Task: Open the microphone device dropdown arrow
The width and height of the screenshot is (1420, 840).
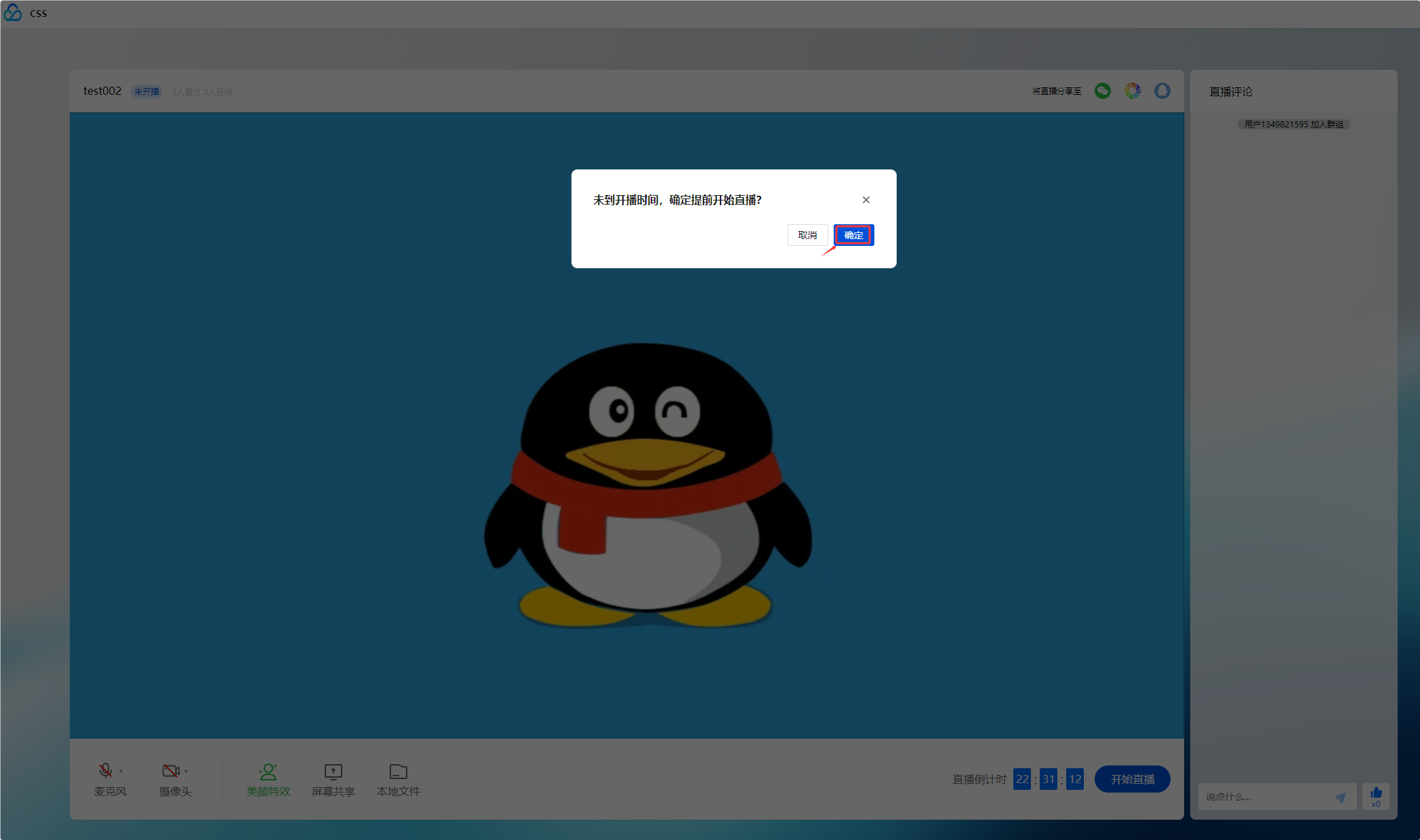Action: point(121,772)
